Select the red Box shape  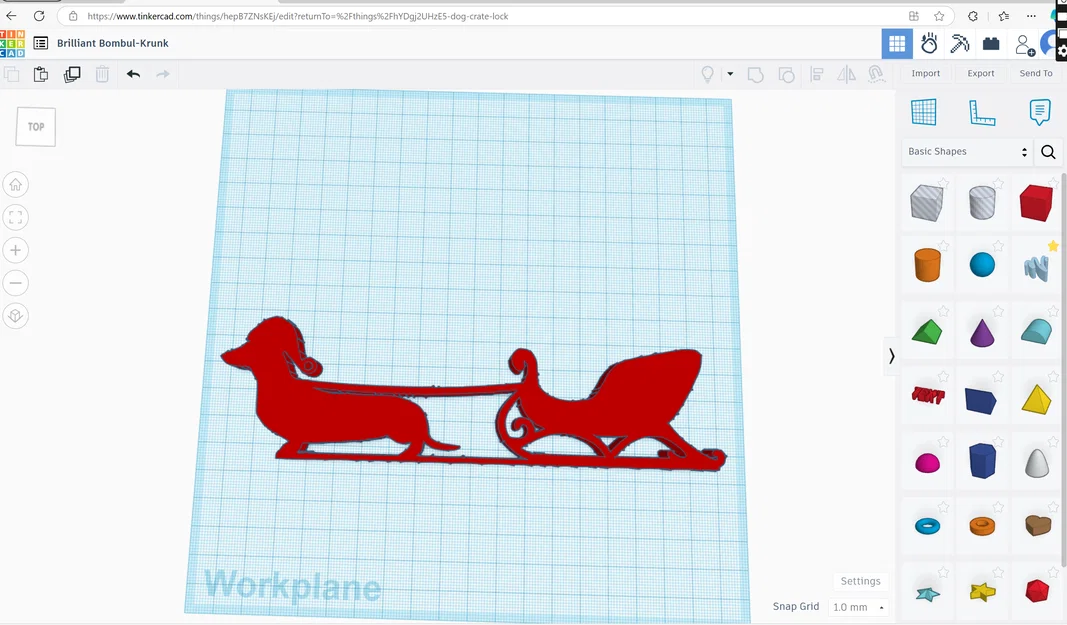coord(1036,202)
